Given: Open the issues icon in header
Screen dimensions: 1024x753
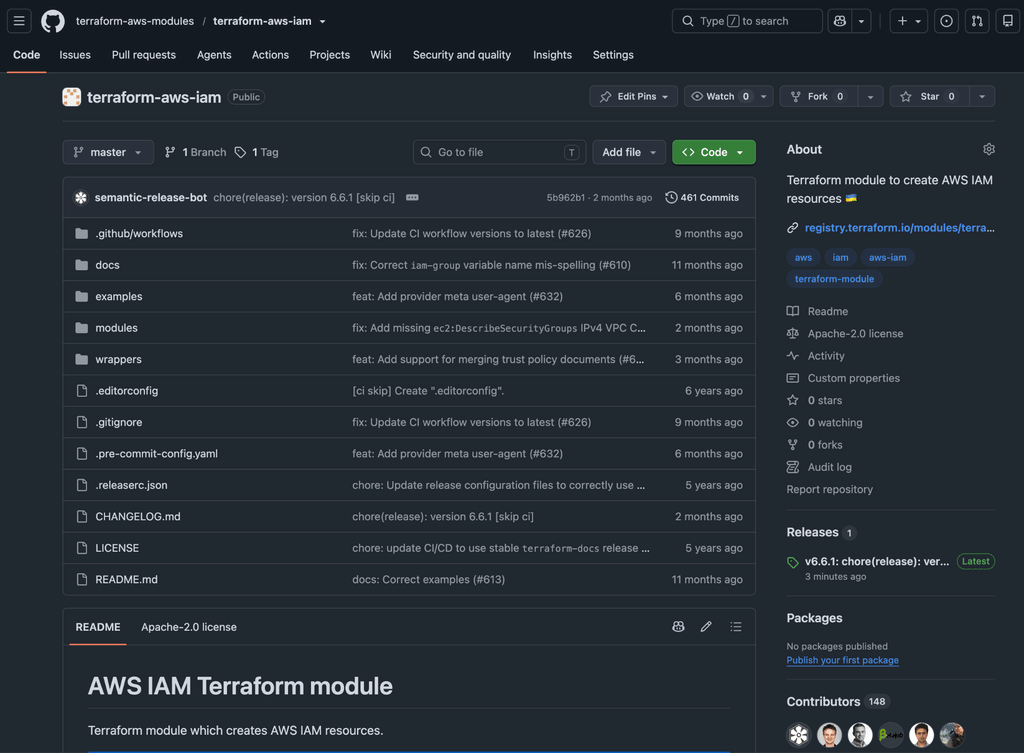Looking at the screenshot, I should tap(946, 21).
